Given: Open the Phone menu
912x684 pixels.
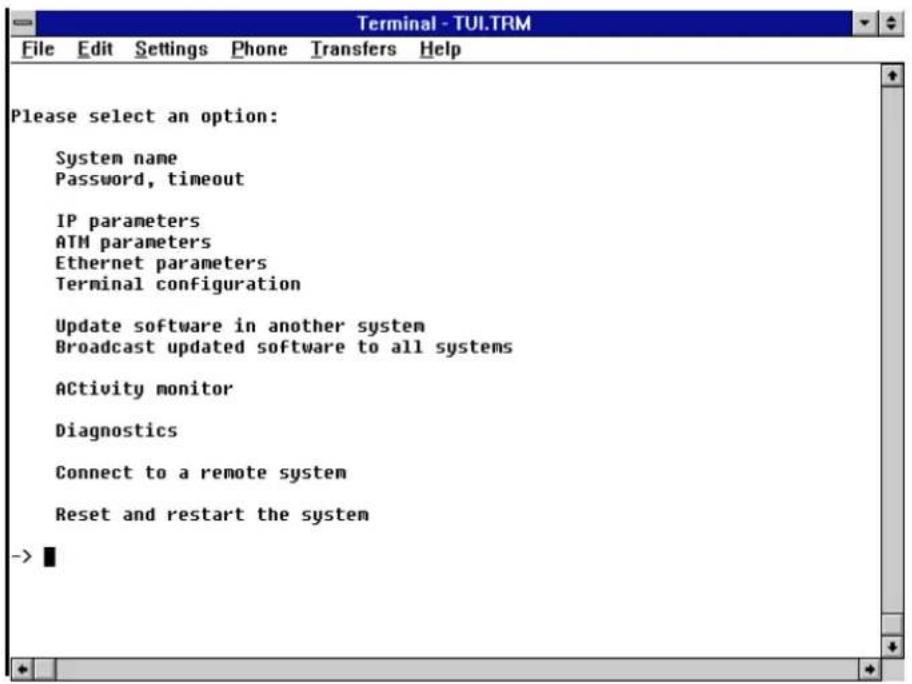Looking at the screenshot, I should [x=259, y=49].
